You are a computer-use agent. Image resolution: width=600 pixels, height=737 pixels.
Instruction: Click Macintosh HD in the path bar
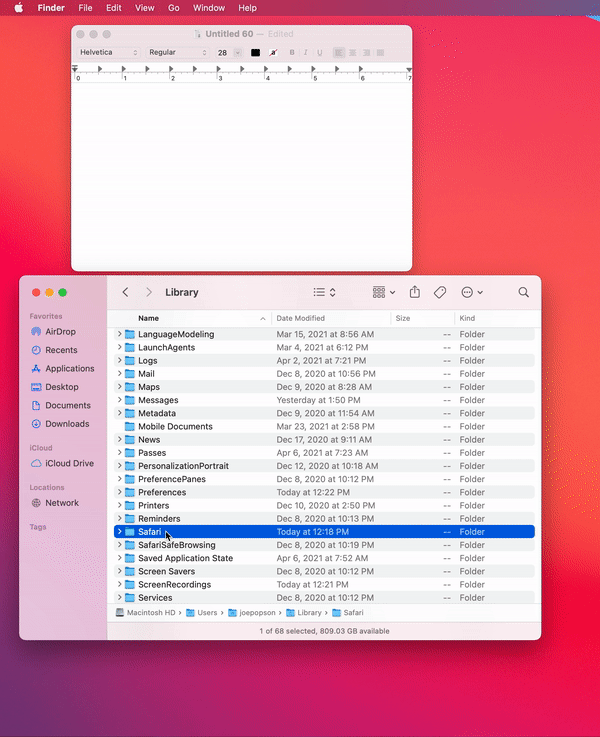click(x=146, y=612)
